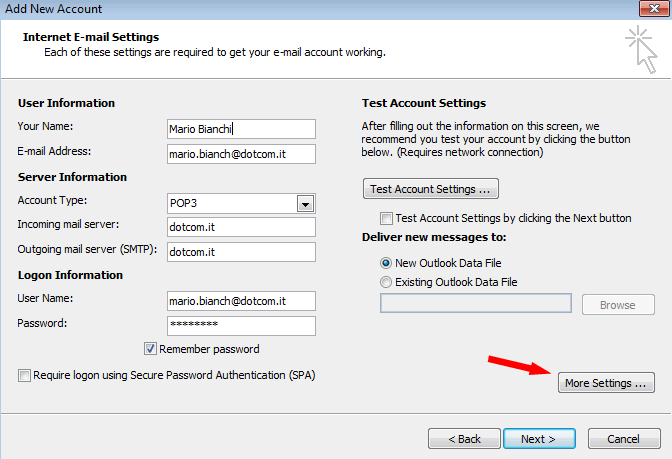Click the E-mail Address input field
The width and height of the screenshot is (672, 459).
click(241, 154)
